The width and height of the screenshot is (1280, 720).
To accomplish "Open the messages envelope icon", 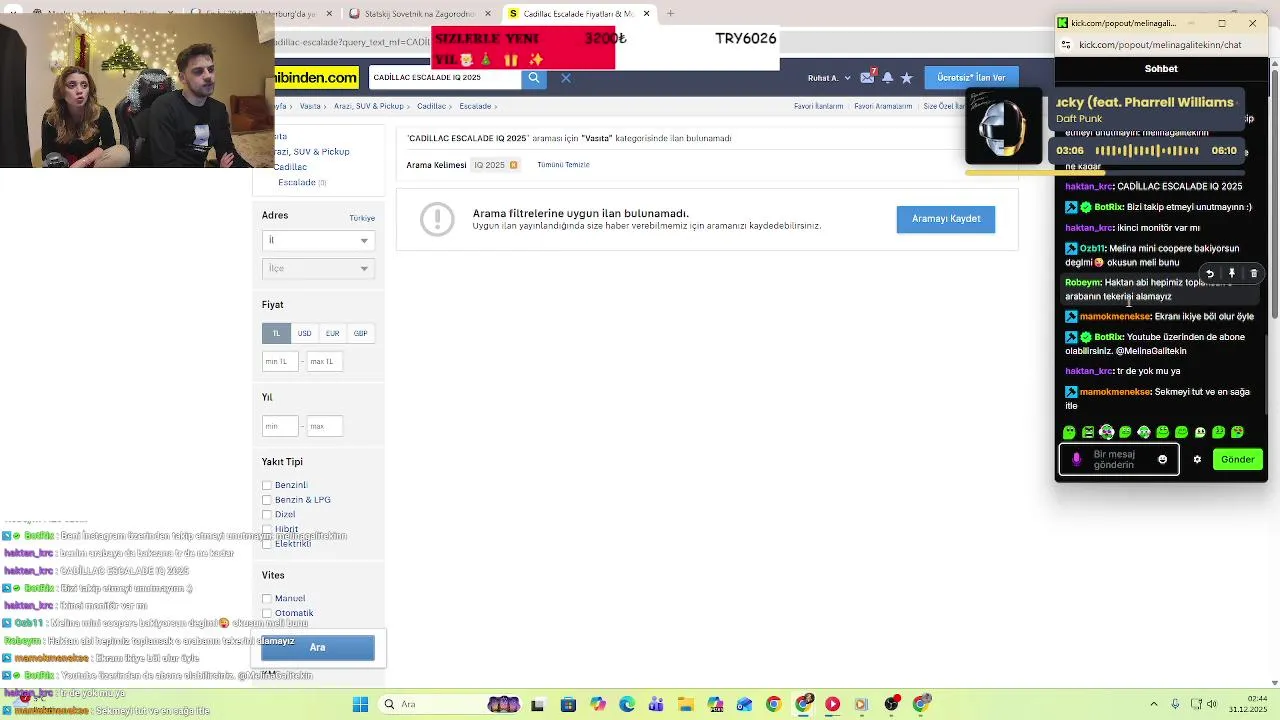I will pyautogui.click(x=867, y=78).
